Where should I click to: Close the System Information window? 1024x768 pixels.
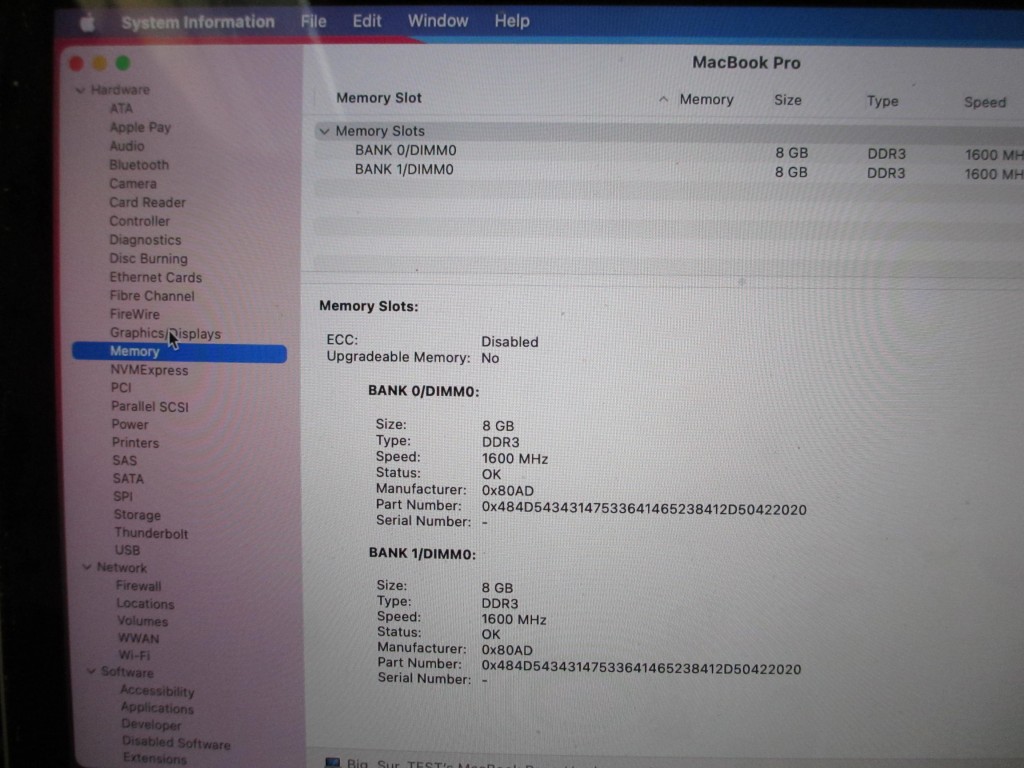pos(76,63)
